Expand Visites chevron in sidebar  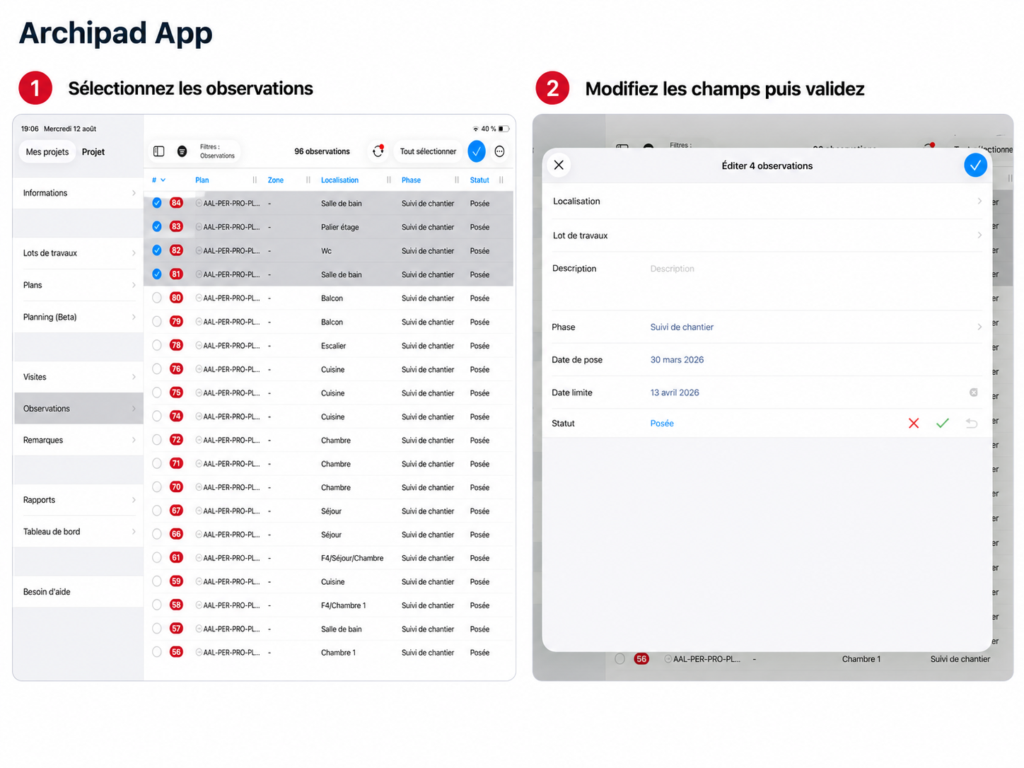point(134,377)
